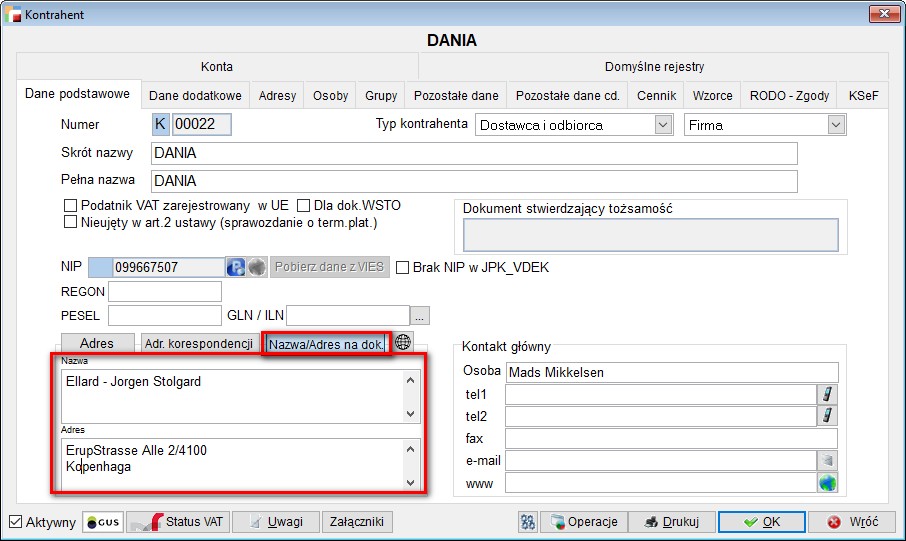Click the globe icon beside address tabs
Viewport: 906px width, 541px height.
click(x=403, y=342)
